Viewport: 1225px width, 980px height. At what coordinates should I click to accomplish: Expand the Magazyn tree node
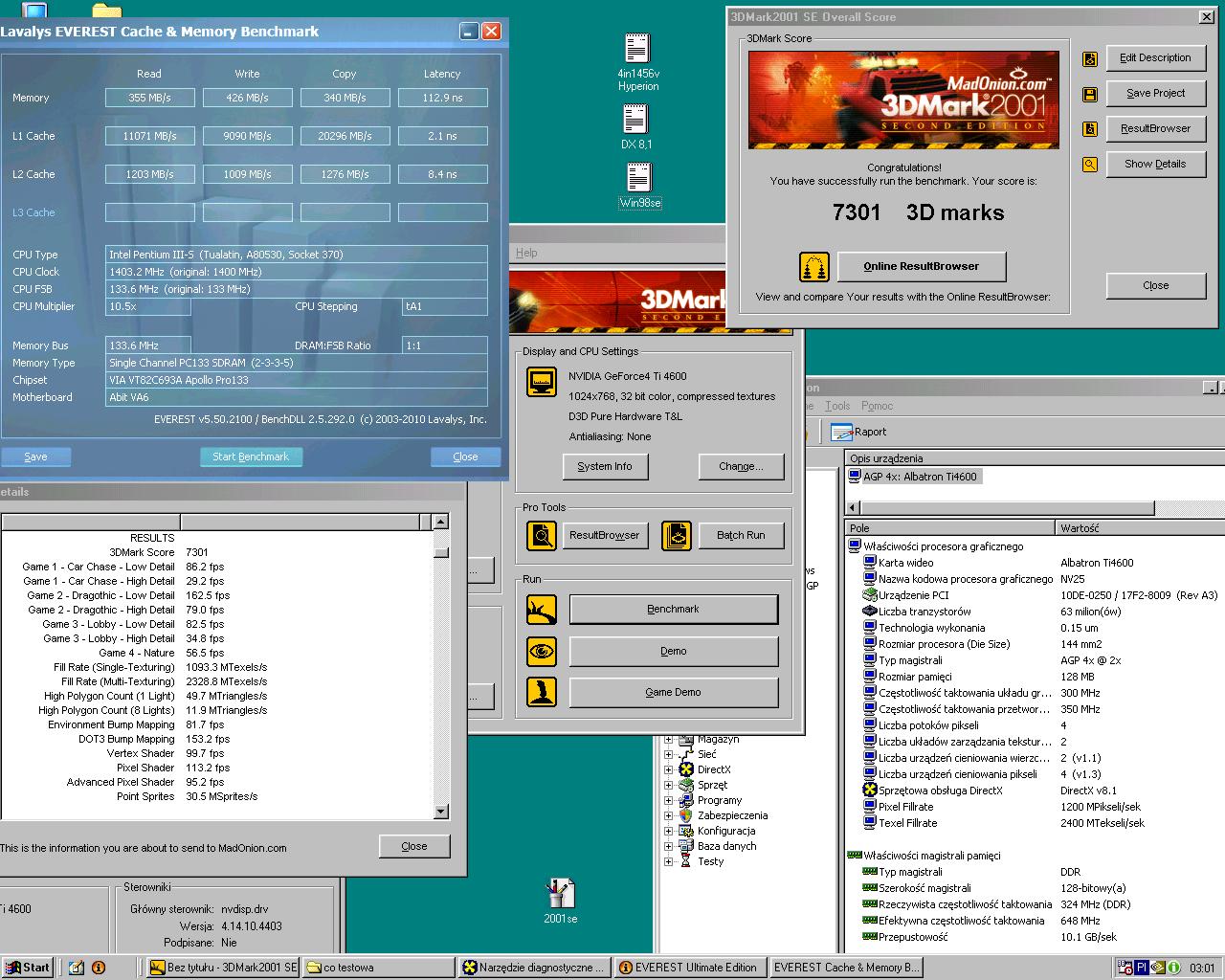669,739
